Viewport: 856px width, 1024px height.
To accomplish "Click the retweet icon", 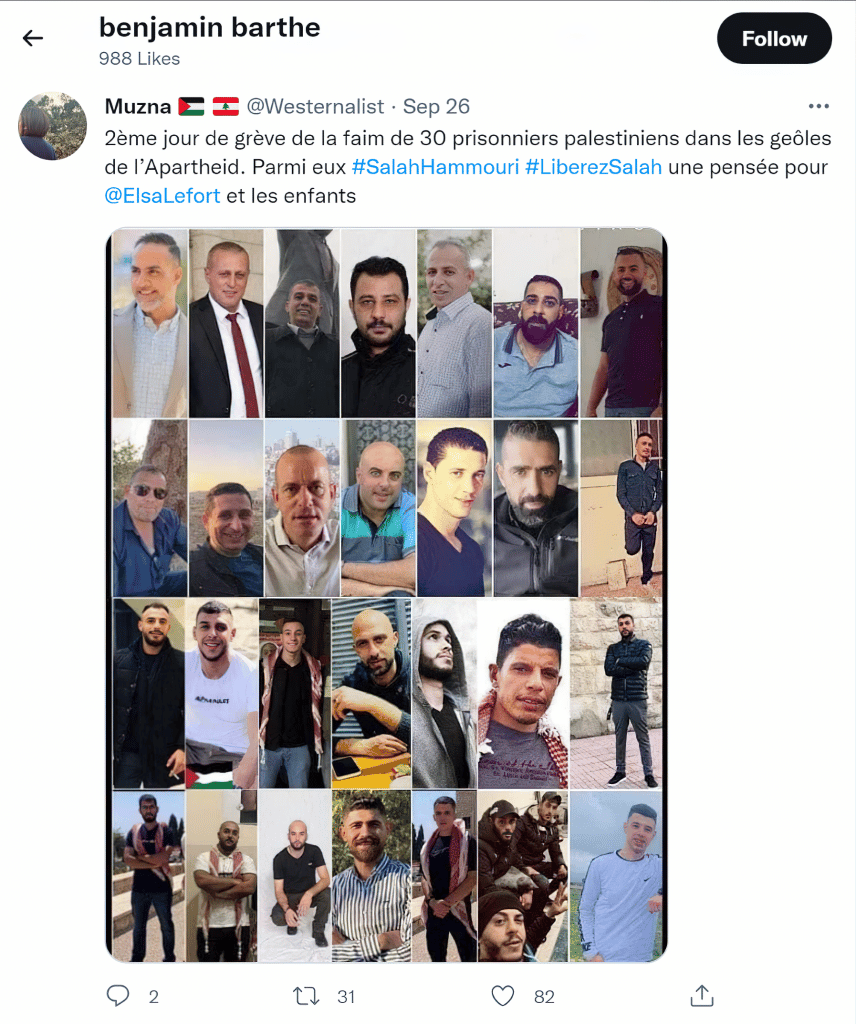I will coord(306,996).
